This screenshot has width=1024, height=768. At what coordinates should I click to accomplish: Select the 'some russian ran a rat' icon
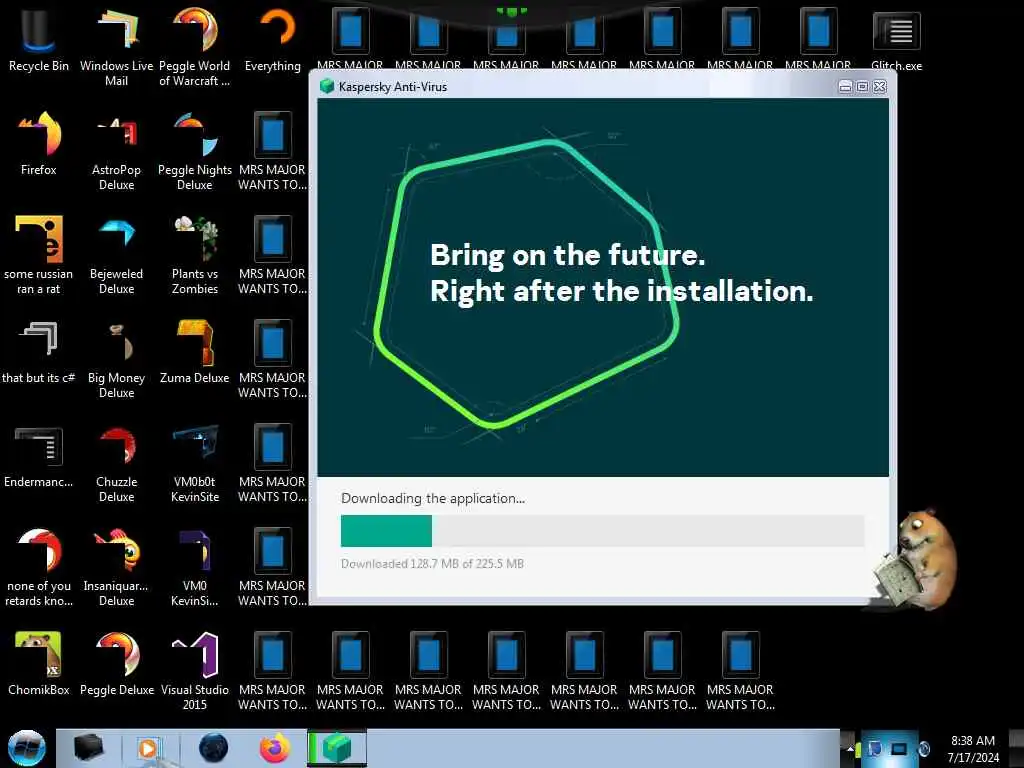click(x=39, y=255)
